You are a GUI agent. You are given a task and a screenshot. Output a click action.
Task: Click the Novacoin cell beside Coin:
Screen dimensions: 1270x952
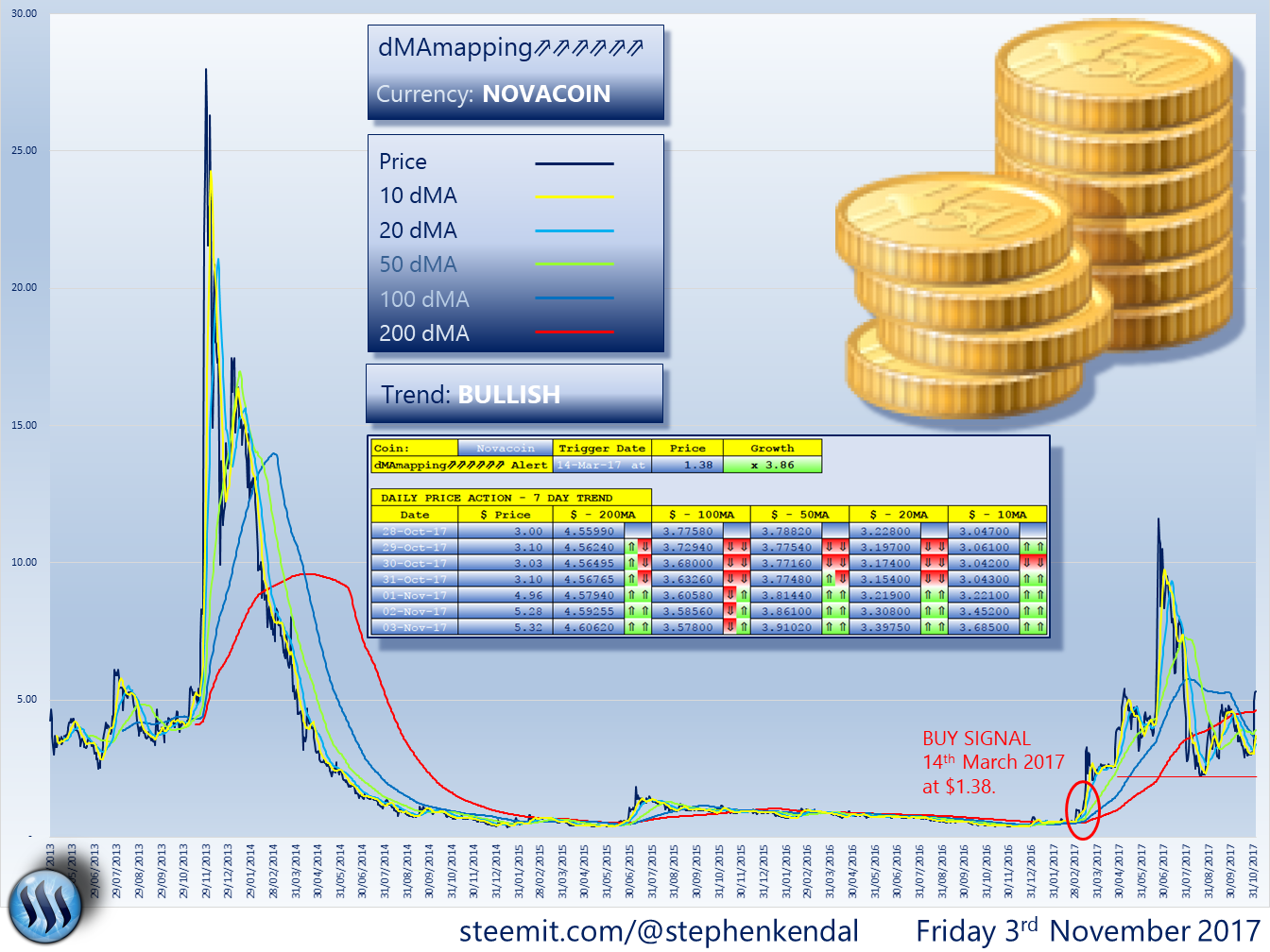point(506,449)
